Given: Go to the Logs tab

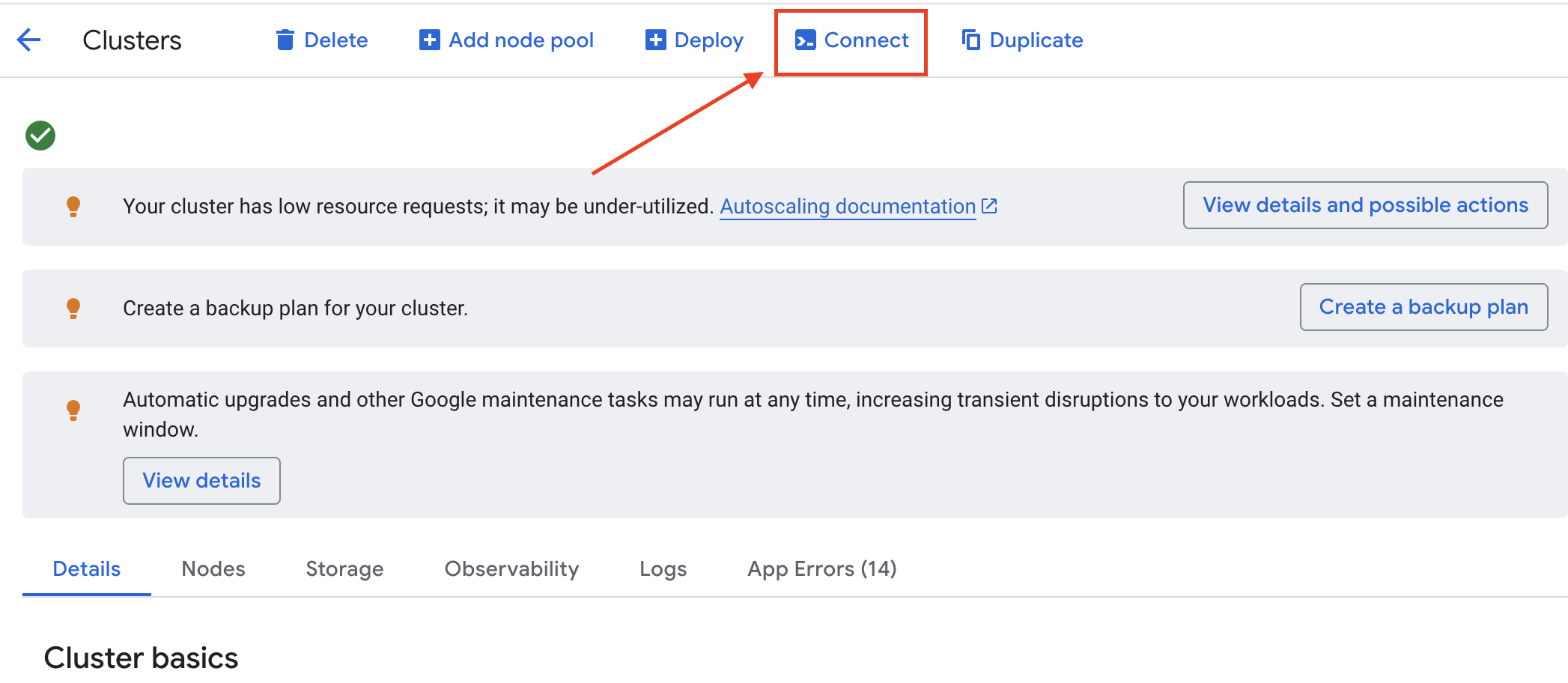Looking at the screenshot, I should [663, 568].
